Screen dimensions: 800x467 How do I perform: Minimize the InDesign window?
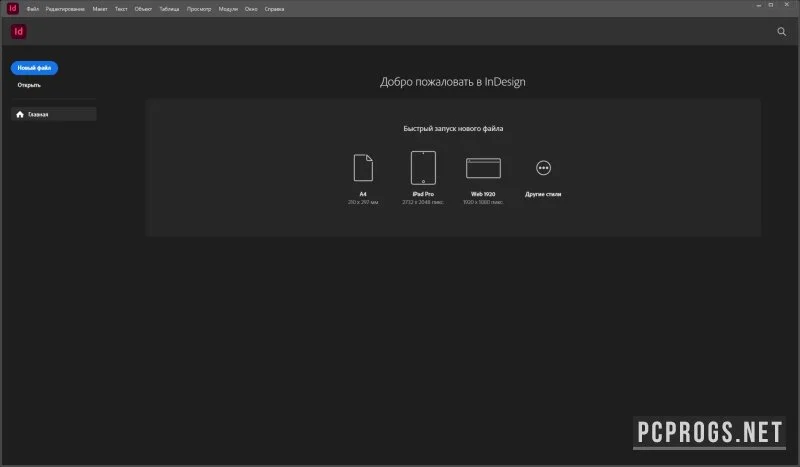click(x=759, y=5)
